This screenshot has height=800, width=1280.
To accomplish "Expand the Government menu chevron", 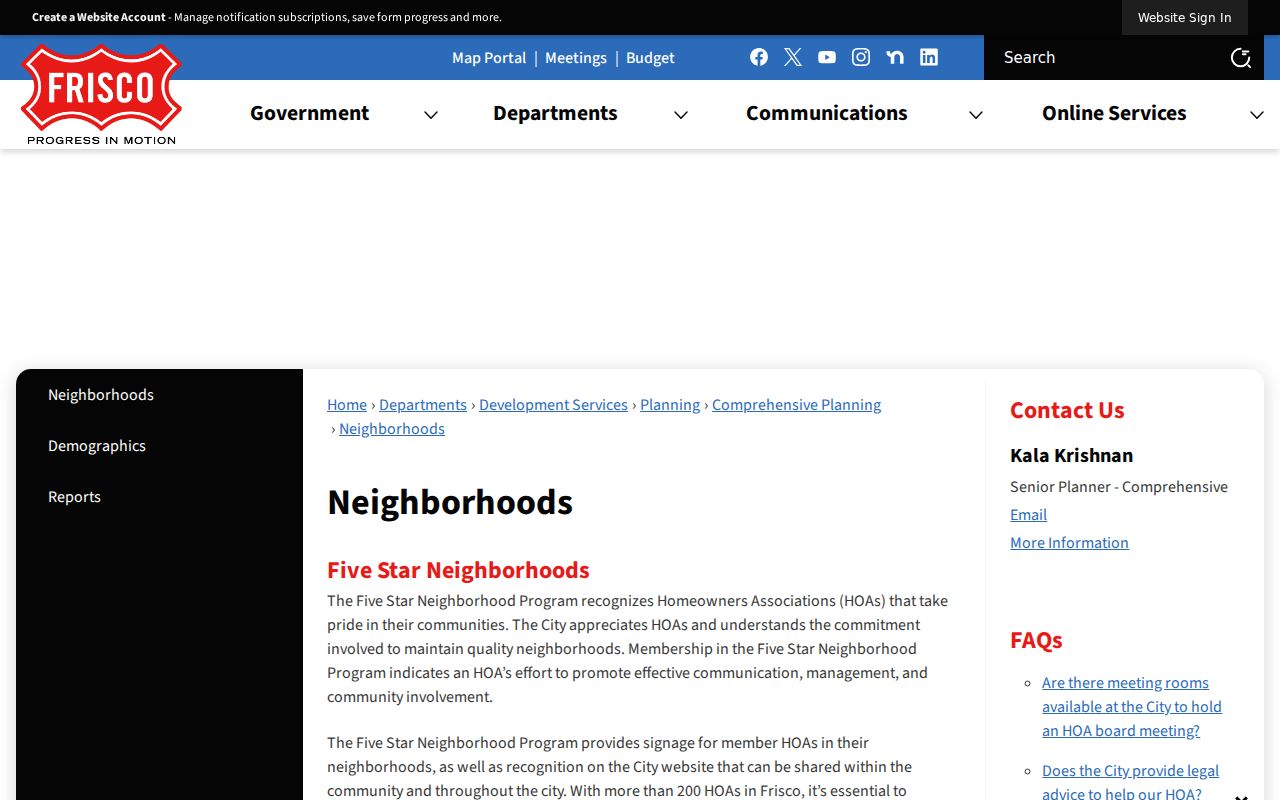I will [x=431, y=115].
